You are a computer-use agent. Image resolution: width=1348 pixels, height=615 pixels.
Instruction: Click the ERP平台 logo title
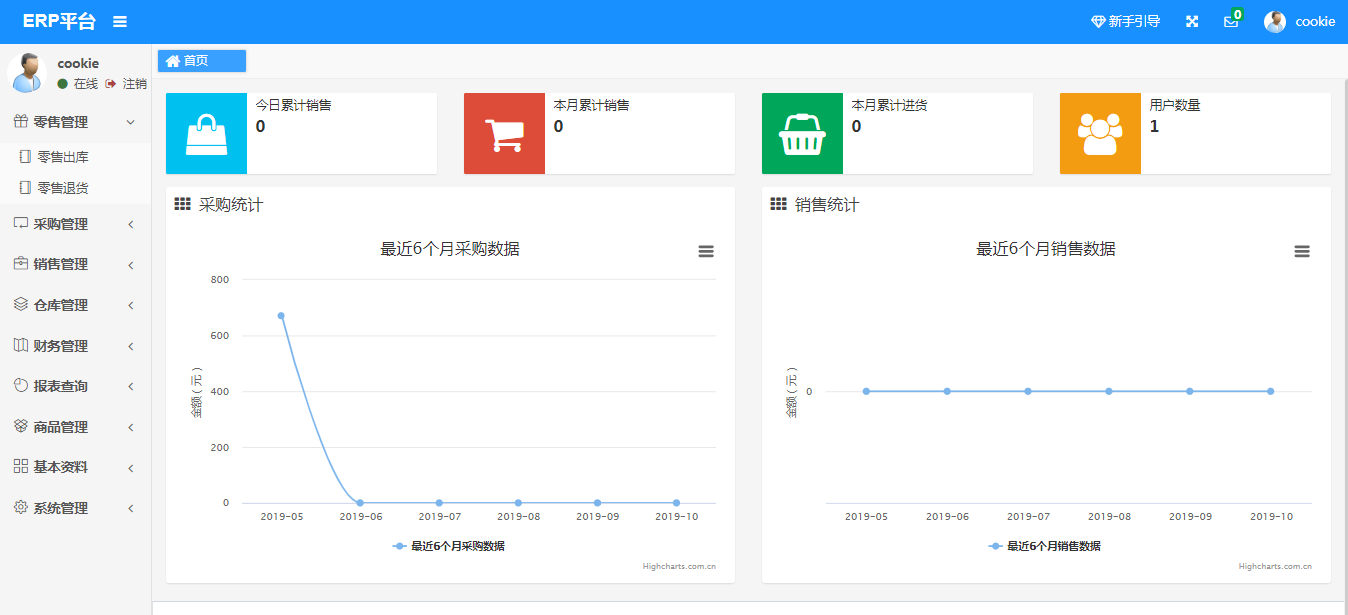click(60, 21)
